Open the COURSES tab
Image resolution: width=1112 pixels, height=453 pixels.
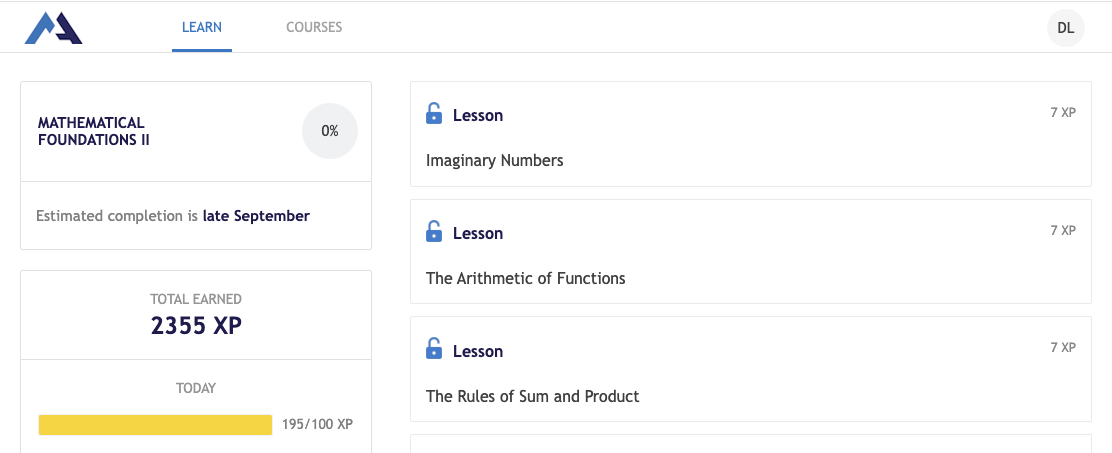[314, 27]
